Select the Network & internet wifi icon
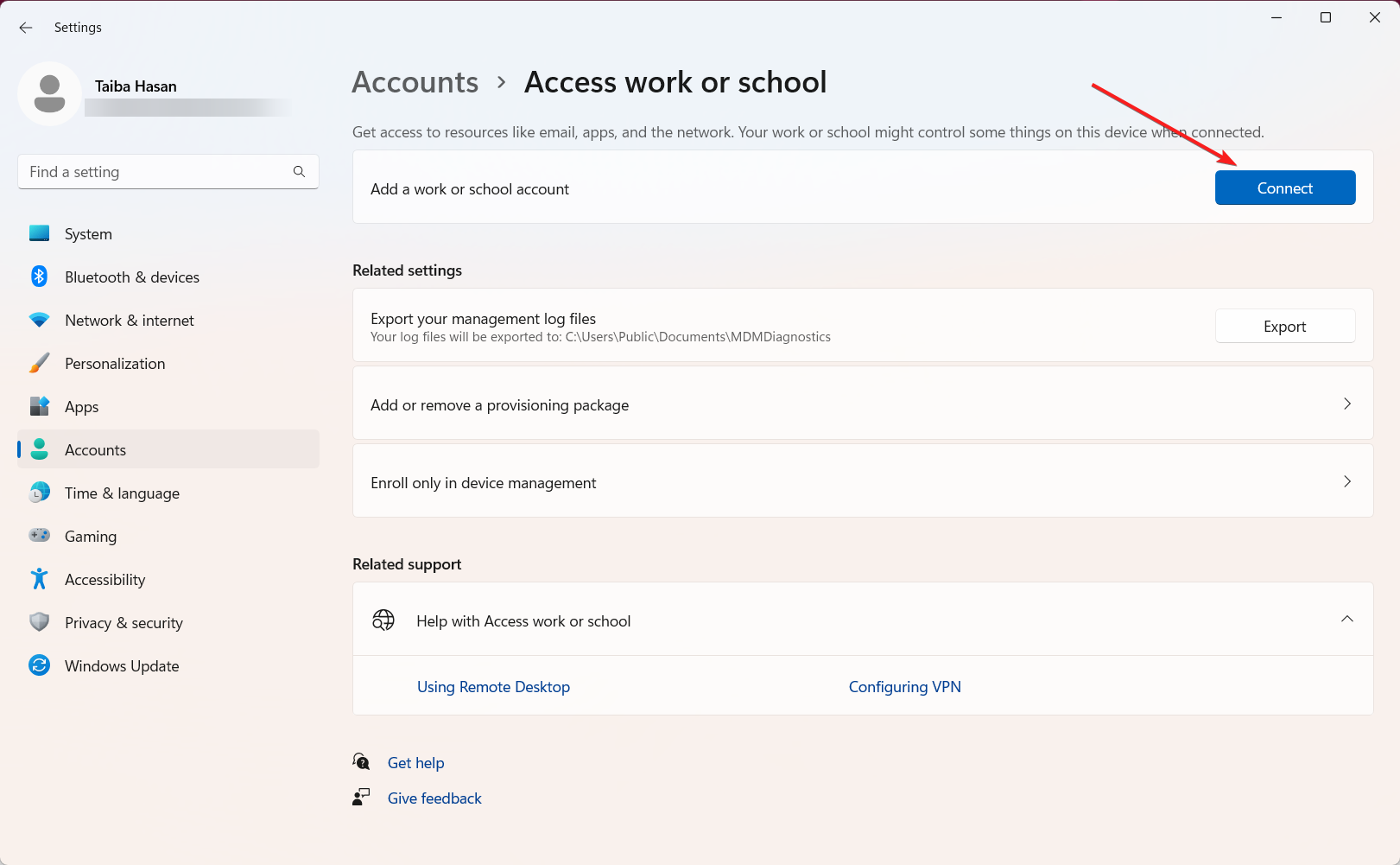 40,320
